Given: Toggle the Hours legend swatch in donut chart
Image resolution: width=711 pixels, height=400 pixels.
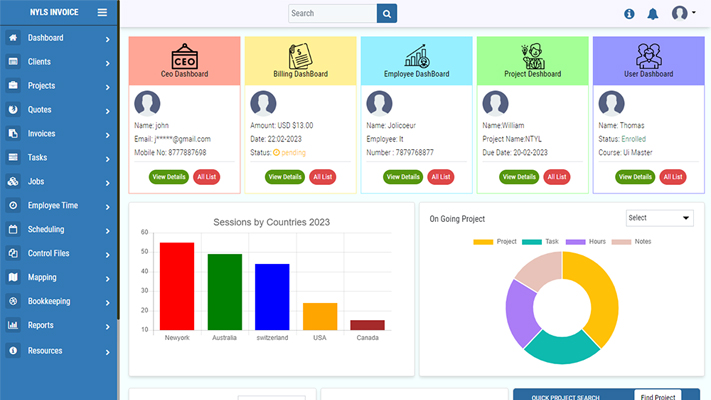Looking at the screenshot, I should pyautogui.click(x=575, y=242).
